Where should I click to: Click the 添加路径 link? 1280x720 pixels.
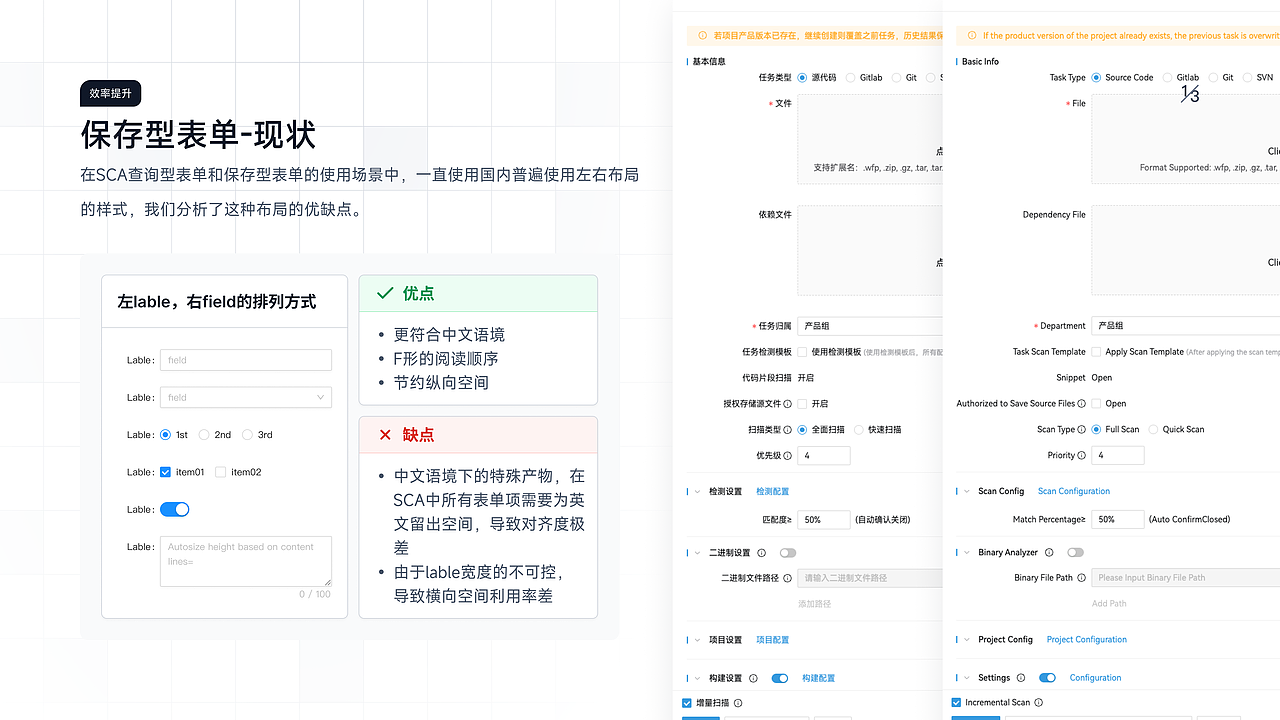coord(815,604)
